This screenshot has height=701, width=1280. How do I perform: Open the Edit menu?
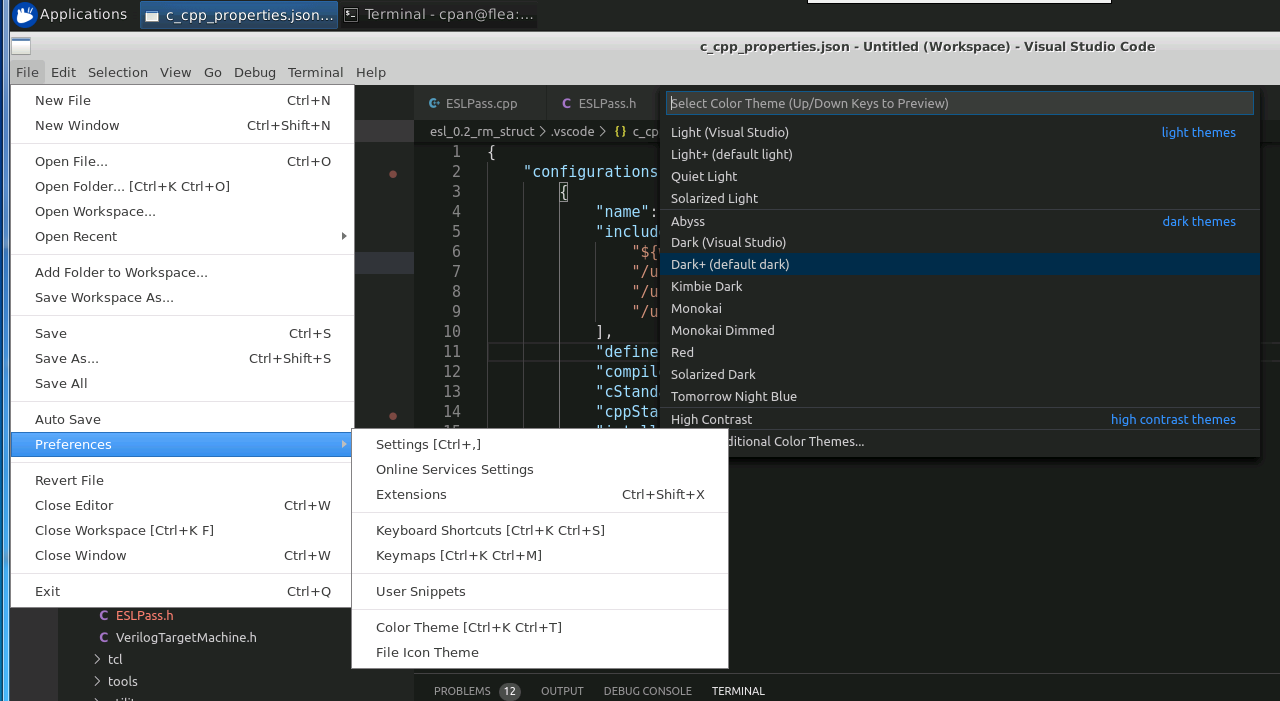coord(63,72)
